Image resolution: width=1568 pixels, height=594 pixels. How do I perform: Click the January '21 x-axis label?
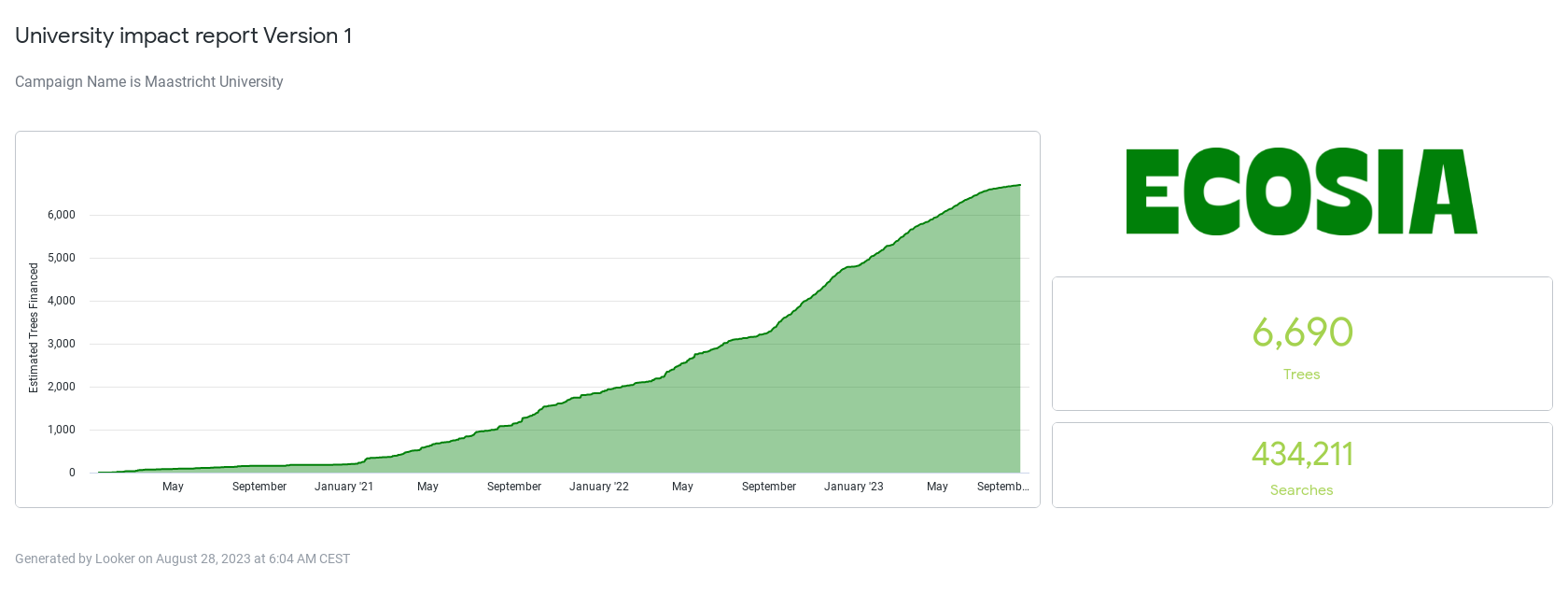point(343,487)
